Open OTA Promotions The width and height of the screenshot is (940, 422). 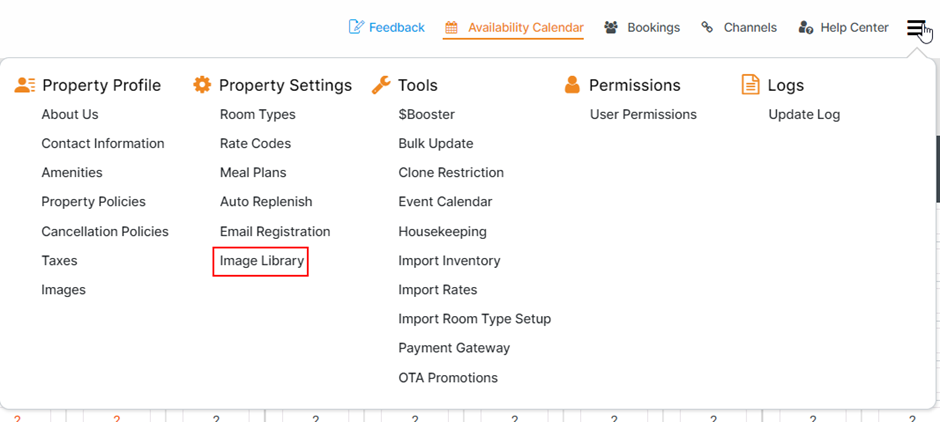point(448,378)
